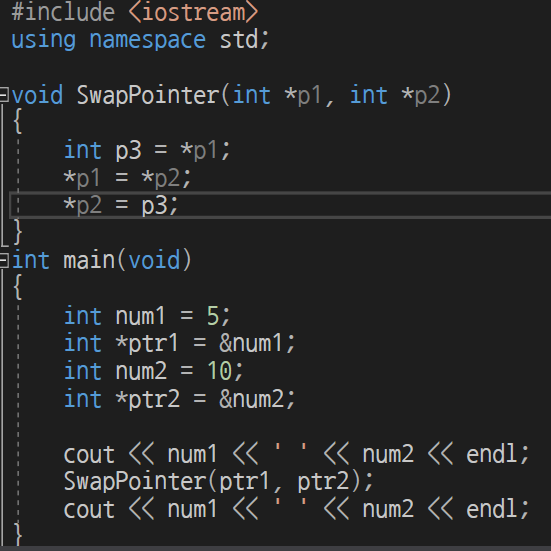Click 'int num1 = 5;' line
Image resolution: width=551 pixels, height=551 pixels.
click(147, 316)
